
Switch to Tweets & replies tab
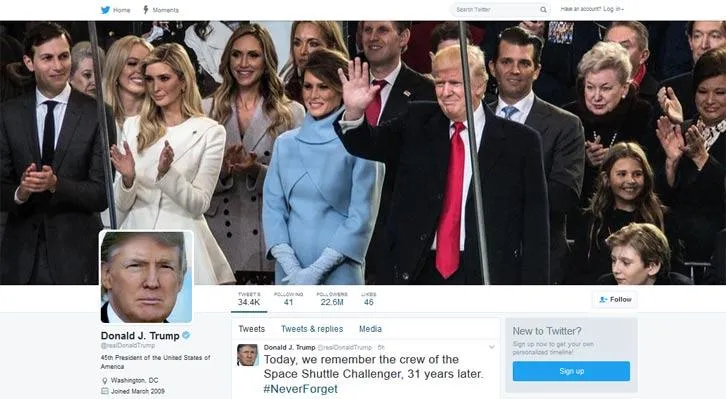coord(312,329)
